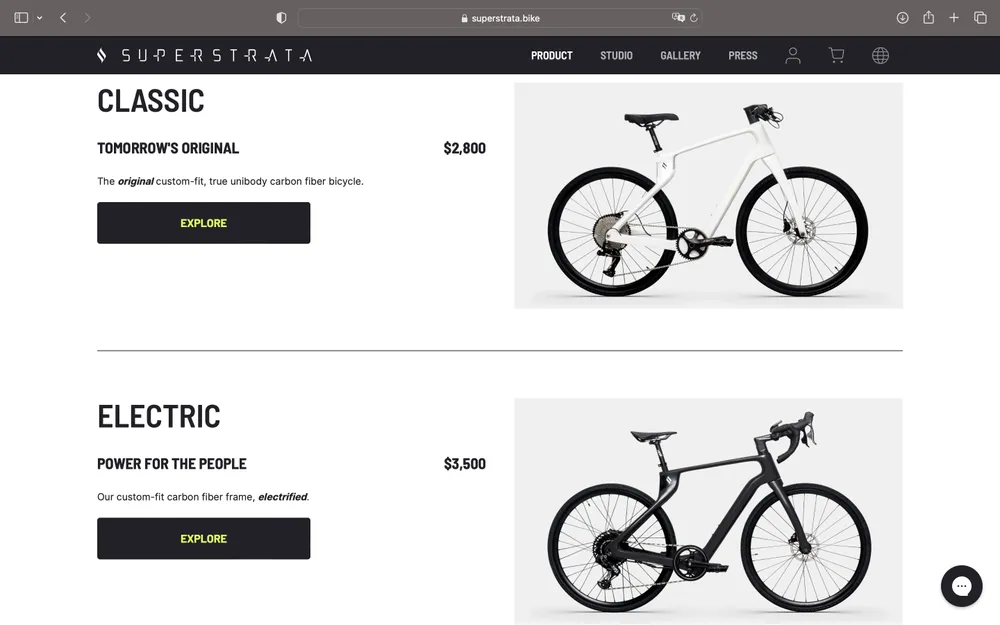Image resolution: width=1000 pixels, height=625 pixels.
Task: Click the white Classic bike image
Action: pos(708,196)
